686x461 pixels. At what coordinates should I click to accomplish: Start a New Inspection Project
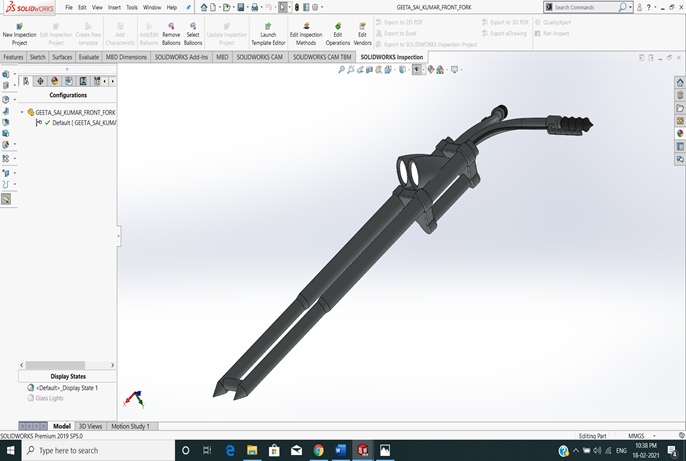19,34
